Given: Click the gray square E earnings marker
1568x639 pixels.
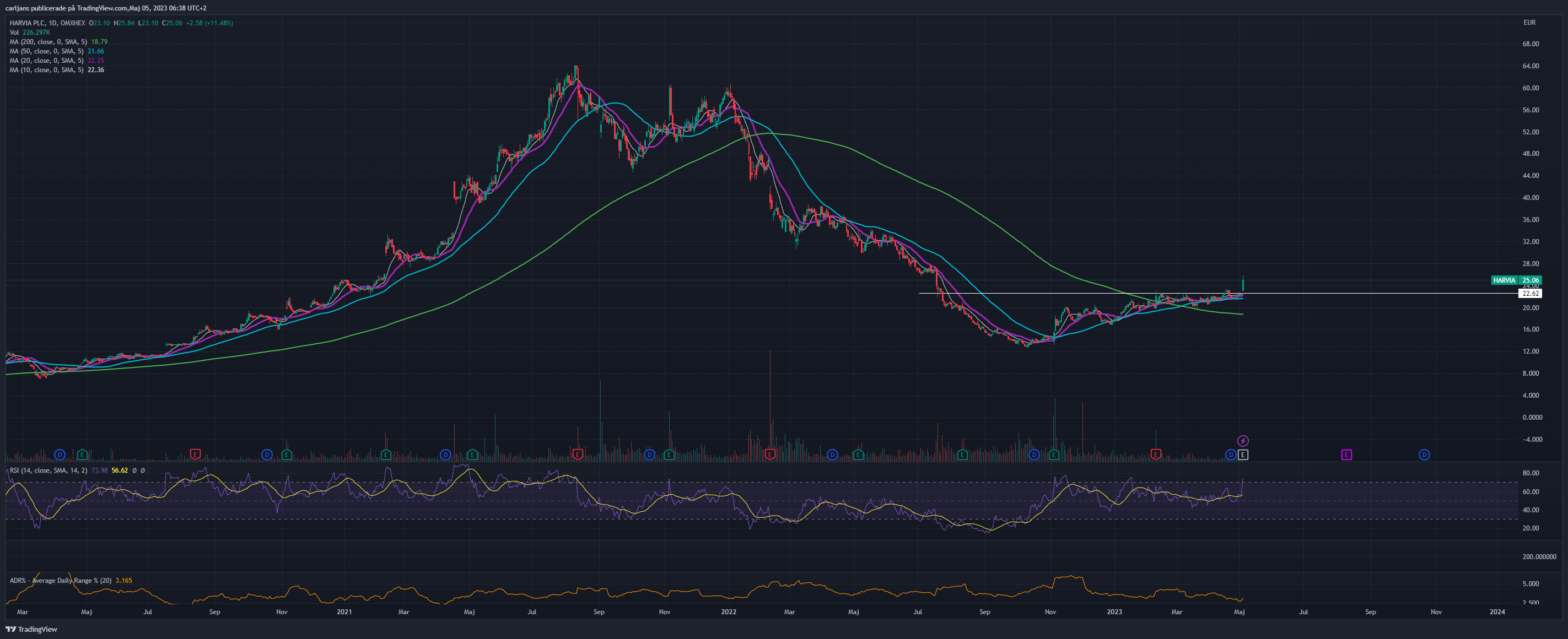Looking at the screenshot, I should tap(1243, 454).
